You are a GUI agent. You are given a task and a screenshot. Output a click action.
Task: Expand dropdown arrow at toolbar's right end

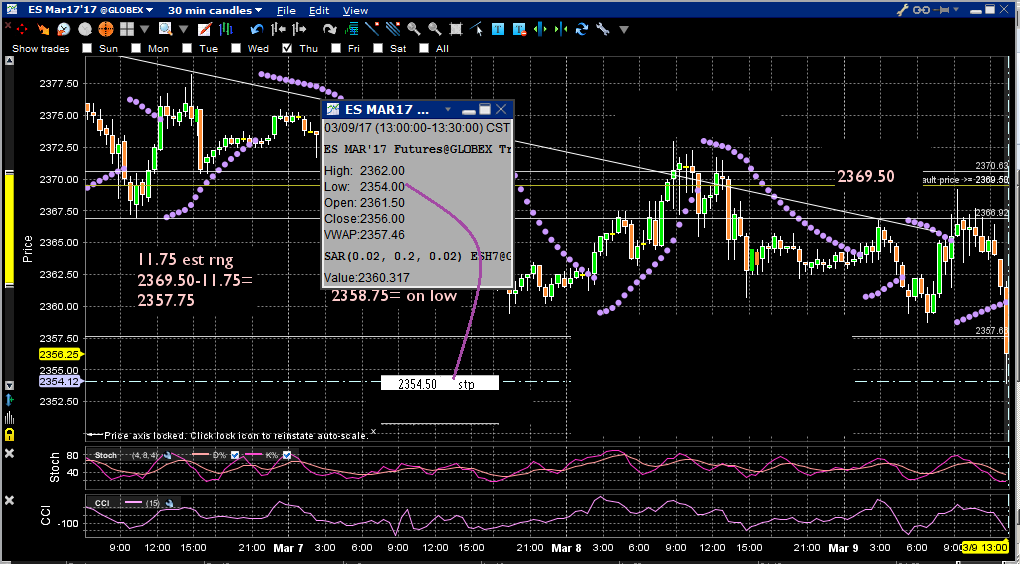pyautogui.click(x=624, y=30)
